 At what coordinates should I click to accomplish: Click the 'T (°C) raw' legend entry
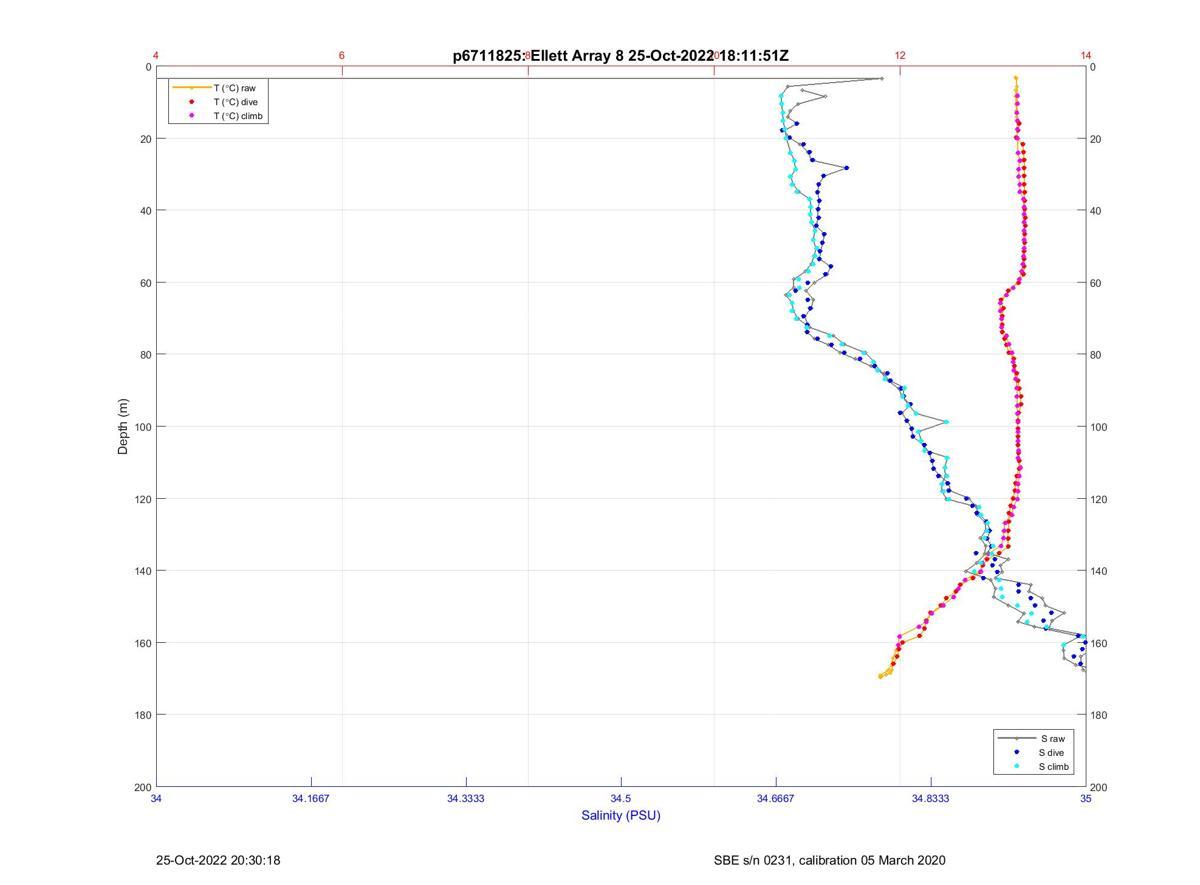(x=234, y=88)
